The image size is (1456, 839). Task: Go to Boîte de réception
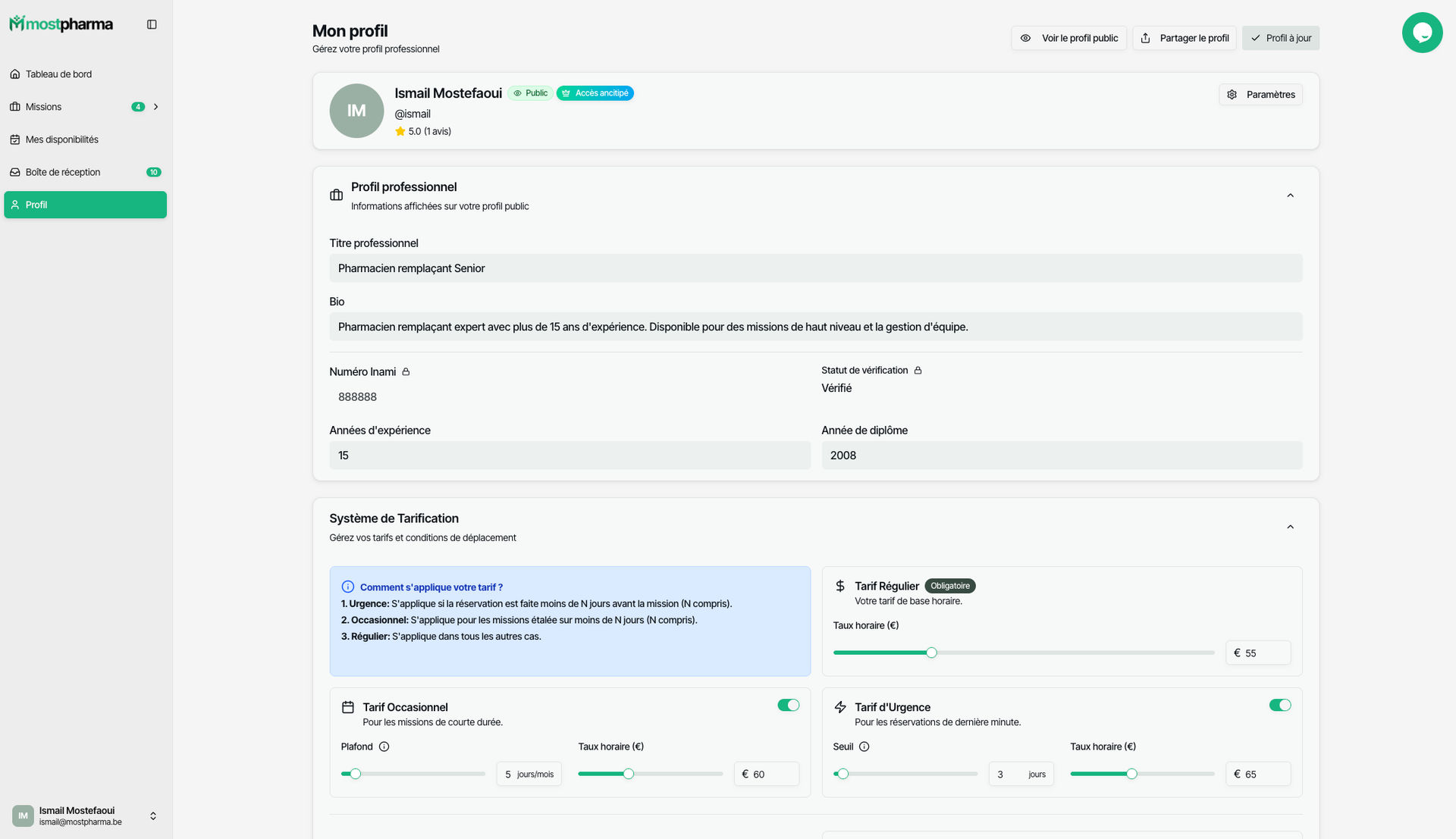[x=63, y=172]
